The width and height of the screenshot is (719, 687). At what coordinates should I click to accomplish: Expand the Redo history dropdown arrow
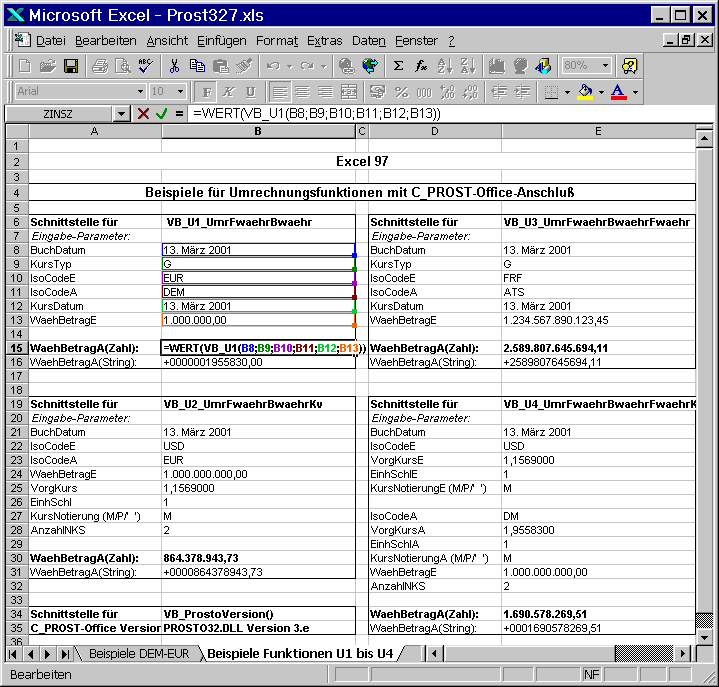[x=324, y=66]
